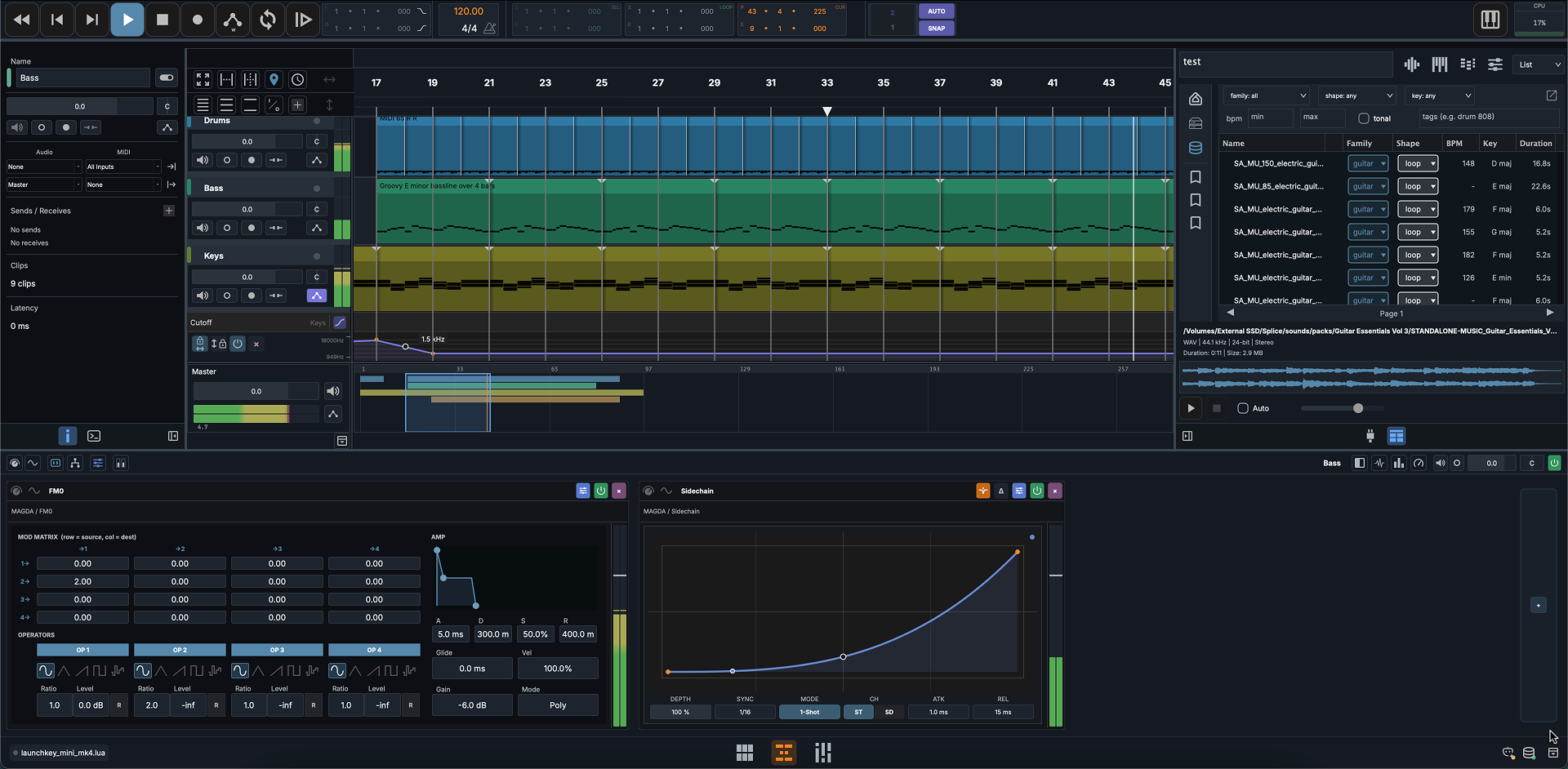1568x769 pixels.
Task: Click the rewind transport button
Action: click(22, 20)
